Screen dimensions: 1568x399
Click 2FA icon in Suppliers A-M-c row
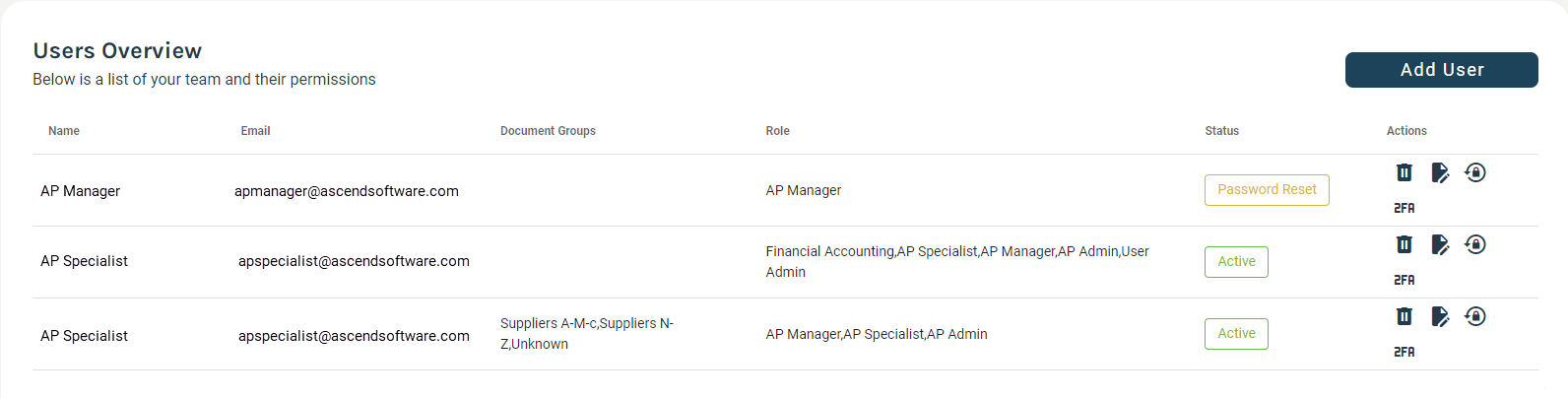[1404, 352]
